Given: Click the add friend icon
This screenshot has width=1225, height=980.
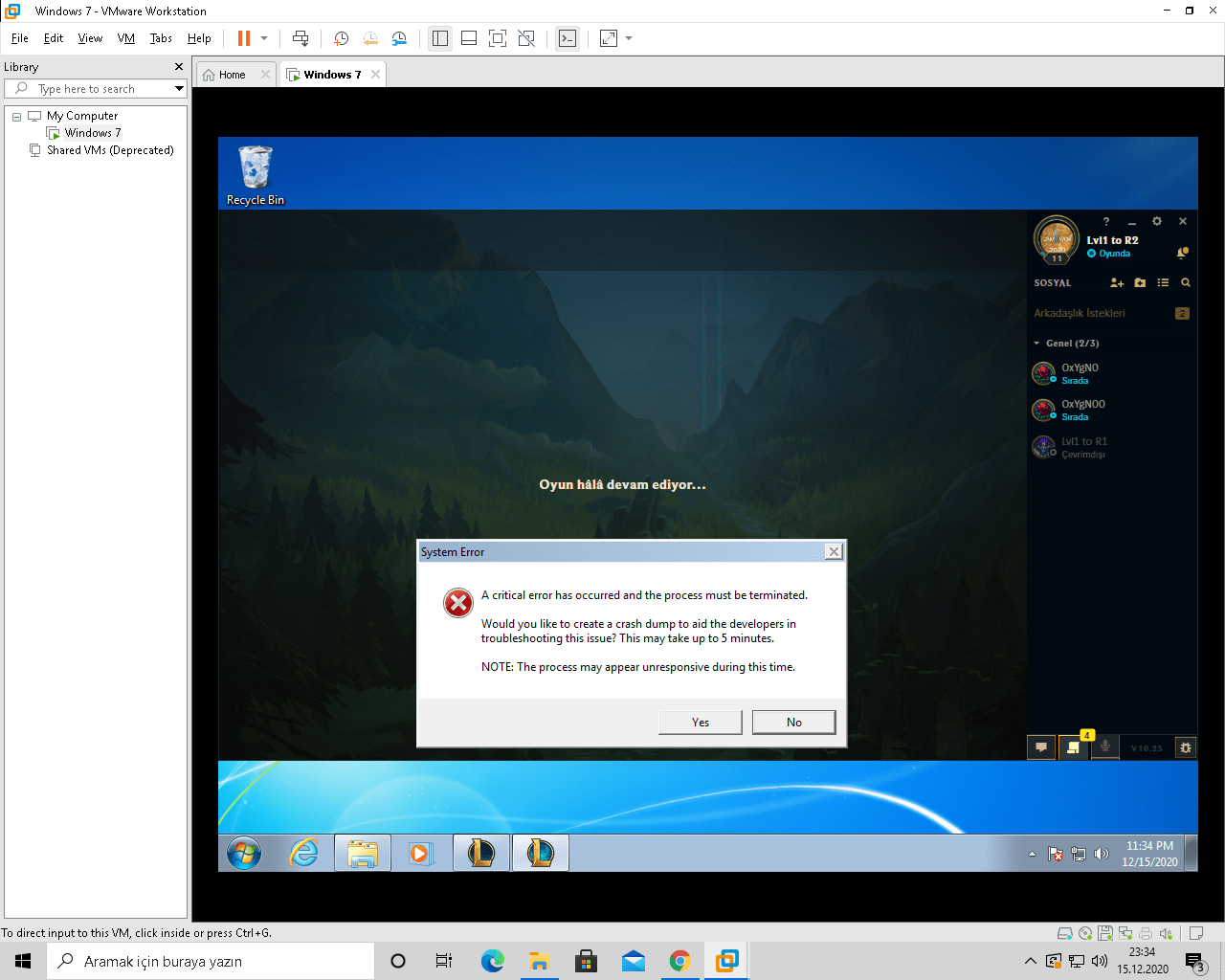Looking at the screenshot, I should click(x=1117, y=283).
